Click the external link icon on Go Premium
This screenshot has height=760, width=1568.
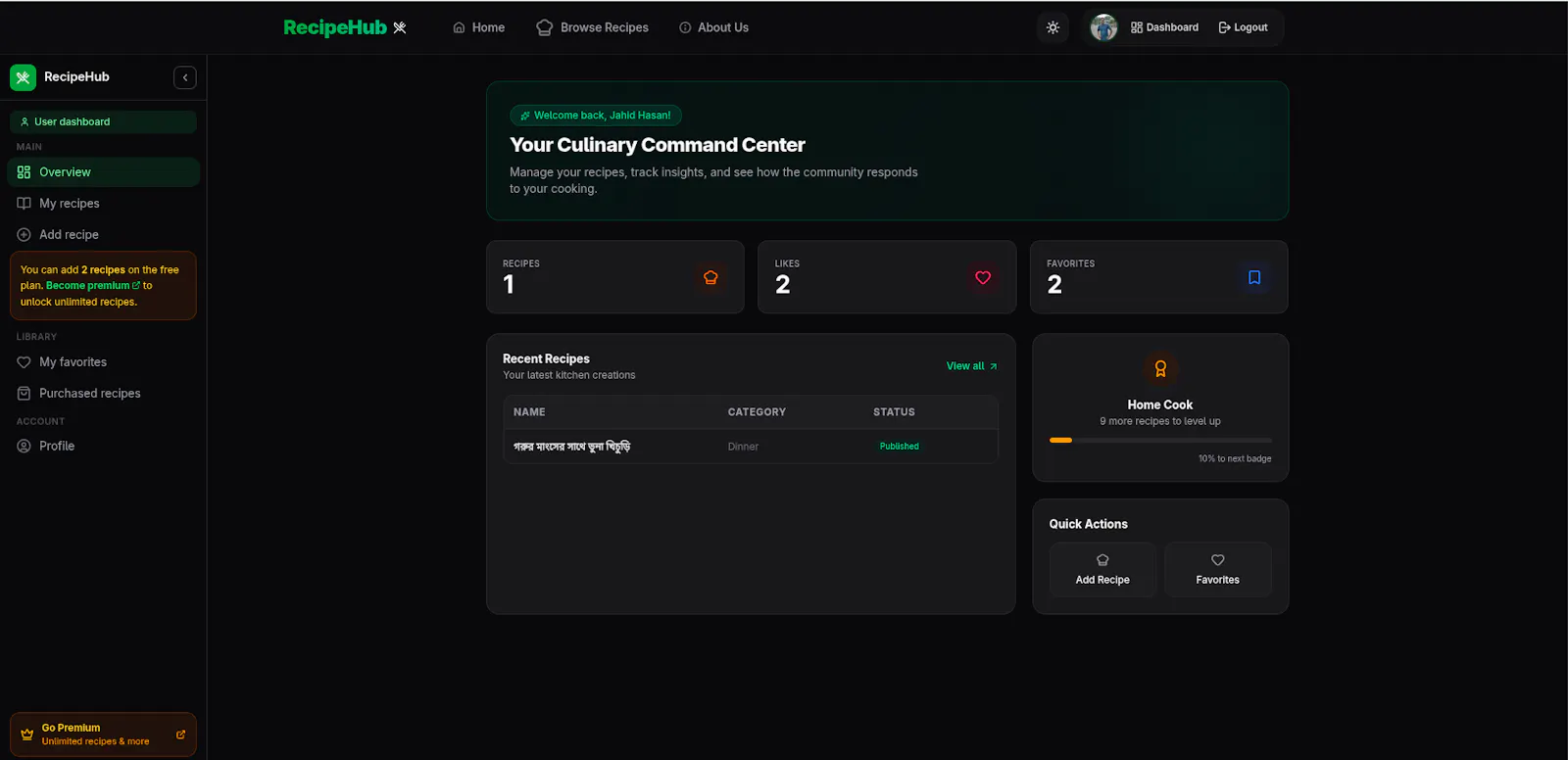pyautogui.click(x=180, y=735)
